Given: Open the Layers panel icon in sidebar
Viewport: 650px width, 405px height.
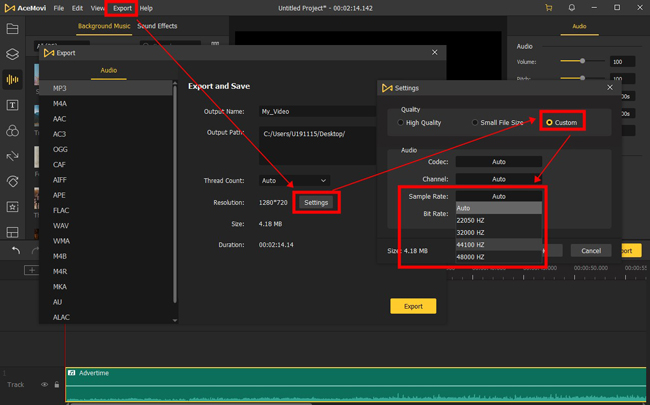Looking at the screenshot, I should point(12,54).
